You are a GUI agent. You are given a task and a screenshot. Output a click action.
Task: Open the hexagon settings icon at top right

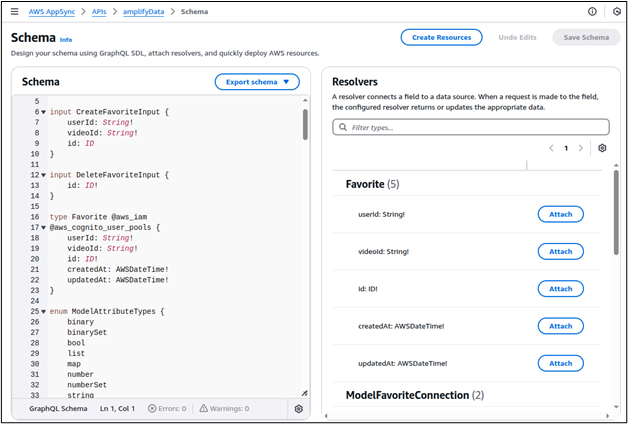point(617,12)
